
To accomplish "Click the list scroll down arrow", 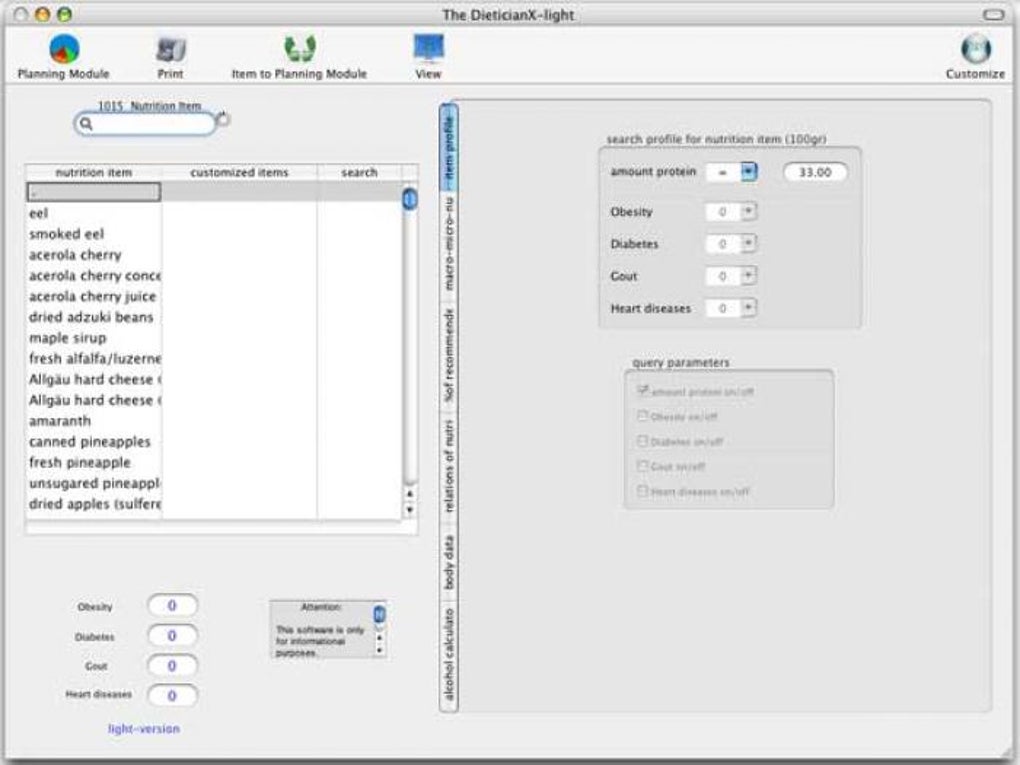I will pos(410,510).
